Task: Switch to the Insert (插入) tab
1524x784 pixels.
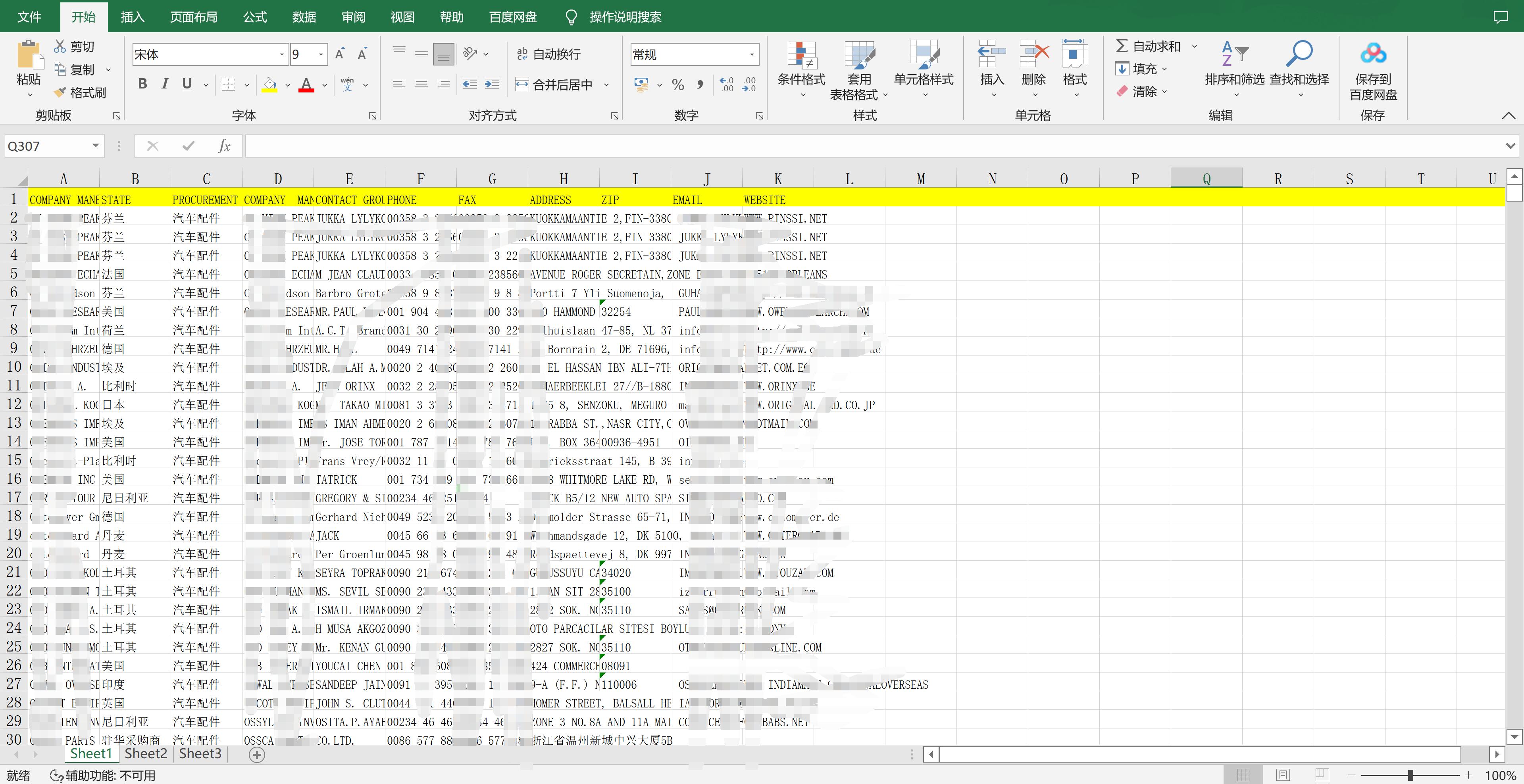Action: [133, 17]
